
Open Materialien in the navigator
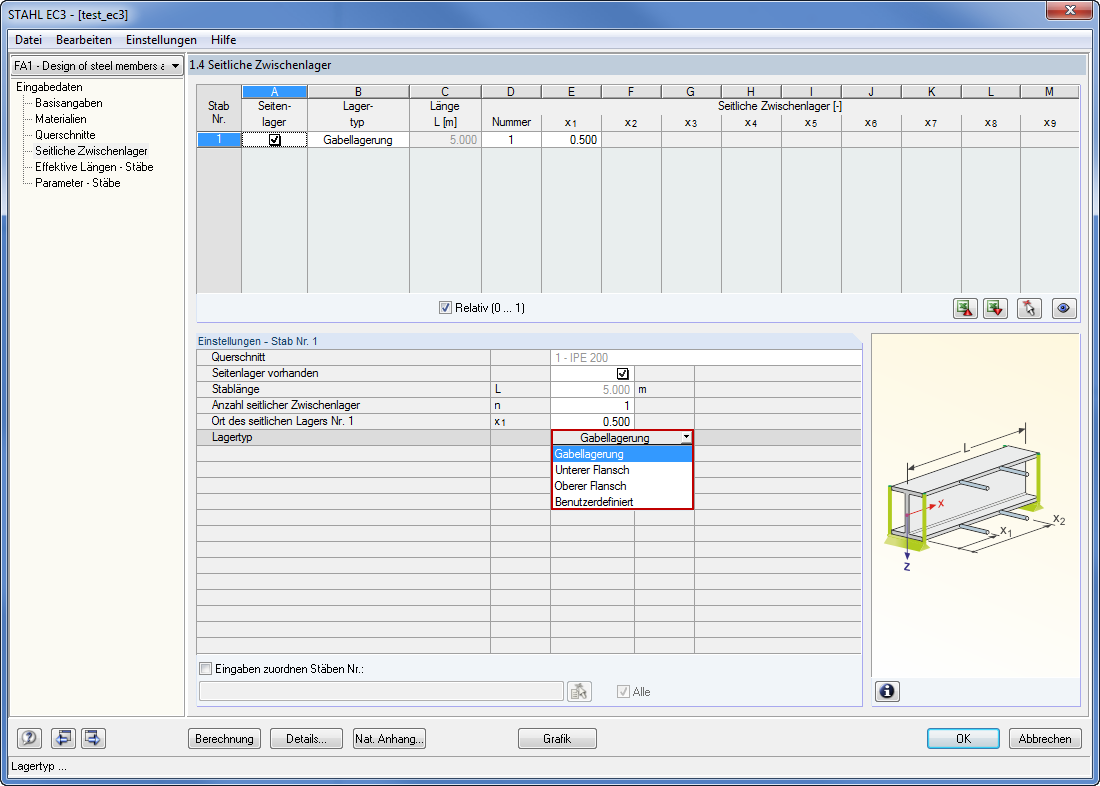[x=61, y=119]
